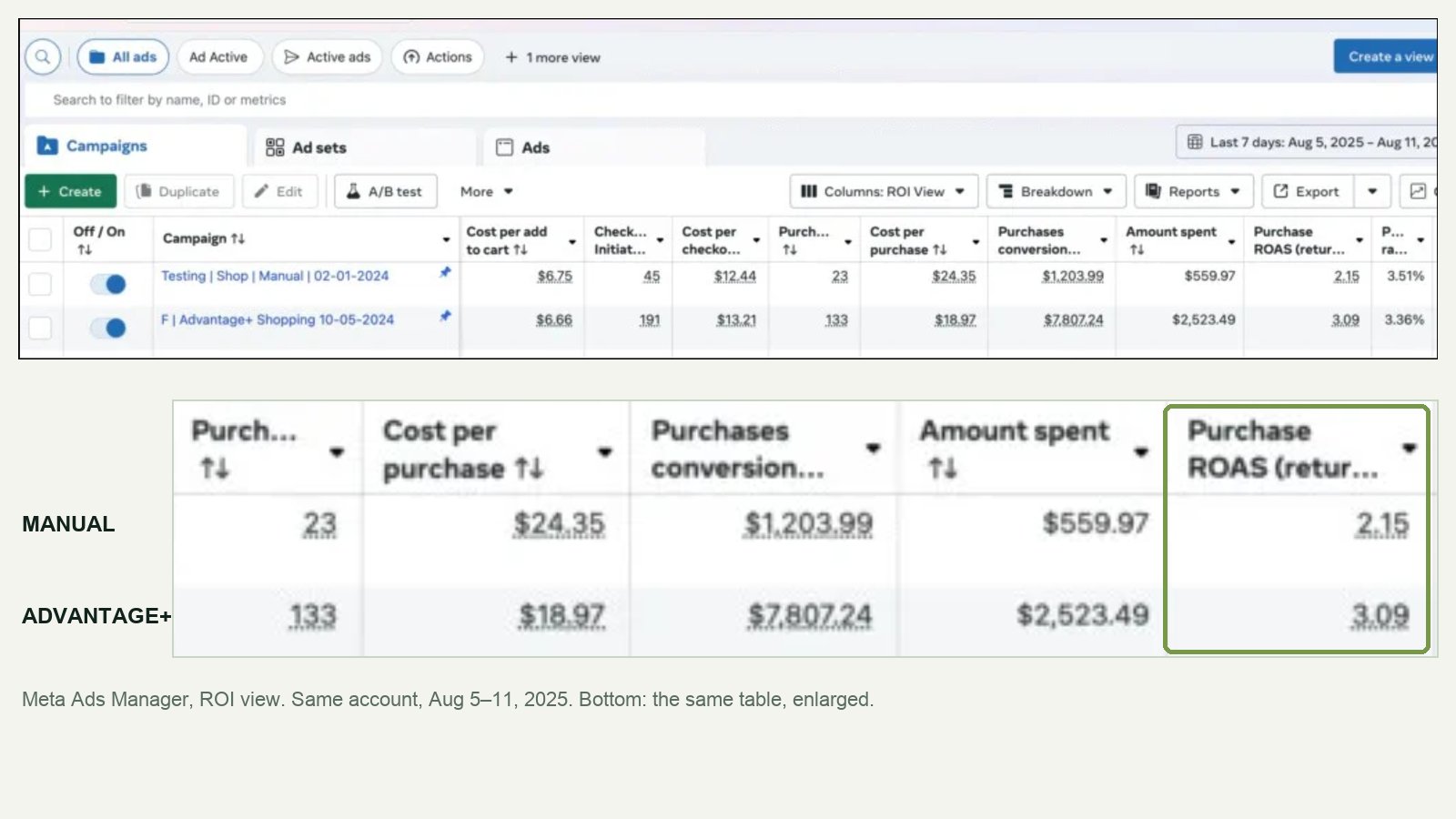1456x819 pixels.
Task: Click enlarged Amount spent sort arrows
Action: pyautogui.click(x=943, y=468)
